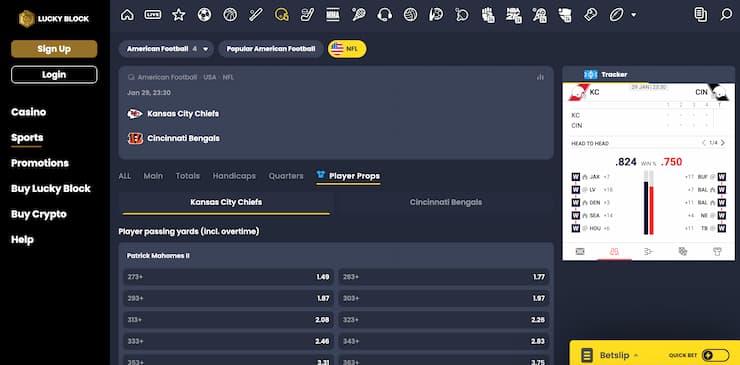The width and height of the screenshot is (740, 365).
Task: Select the basketball sport icon
Action: [230, 15]
